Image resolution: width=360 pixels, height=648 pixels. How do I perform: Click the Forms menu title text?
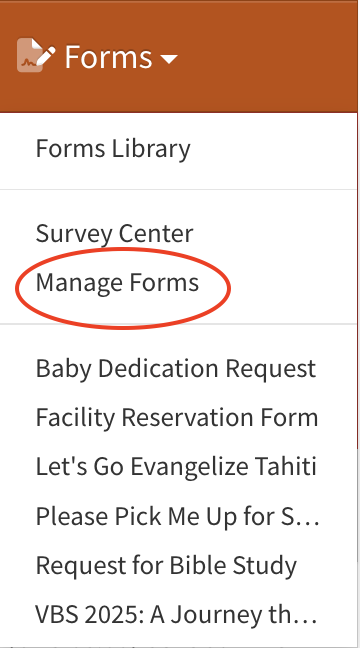pyautogui.click(x=108, y=56)
